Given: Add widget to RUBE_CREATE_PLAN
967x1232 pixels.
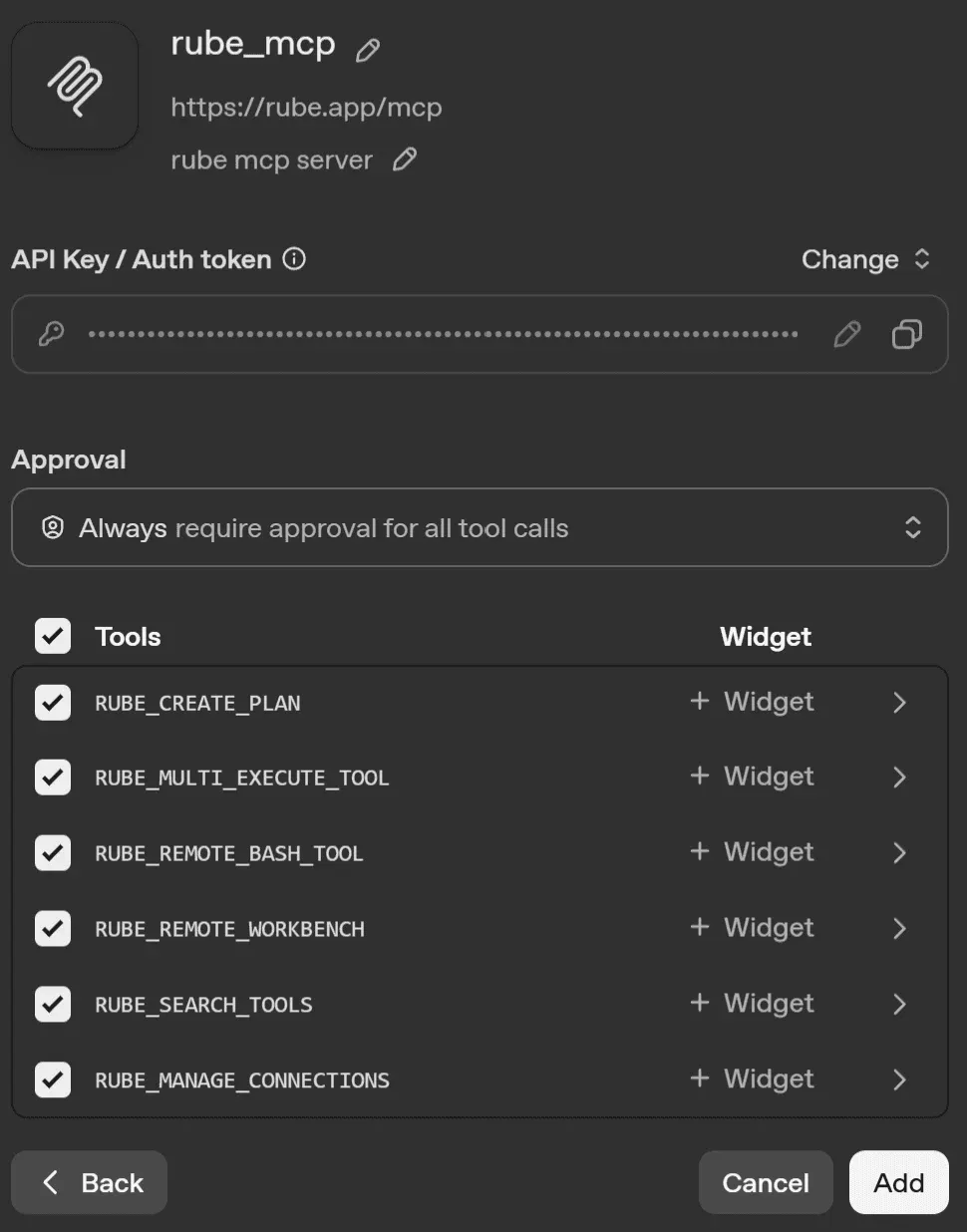Looking at the screenshot, I should pos(752,702).
